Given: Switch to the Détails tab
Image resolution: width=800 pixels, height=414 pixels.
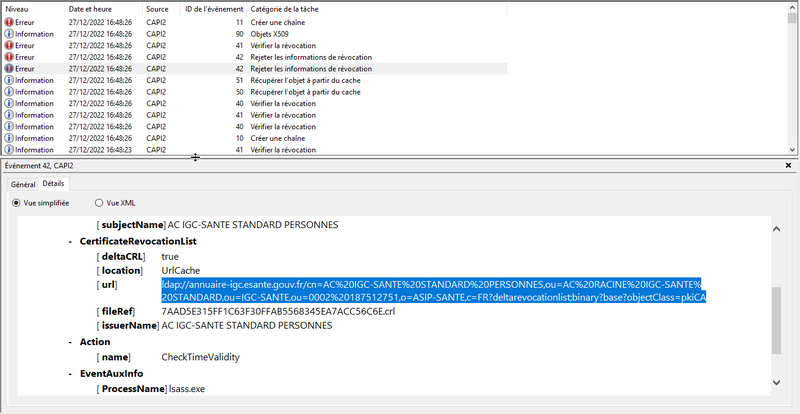Looking at the screenshot, I should click(x=53, y=184).
